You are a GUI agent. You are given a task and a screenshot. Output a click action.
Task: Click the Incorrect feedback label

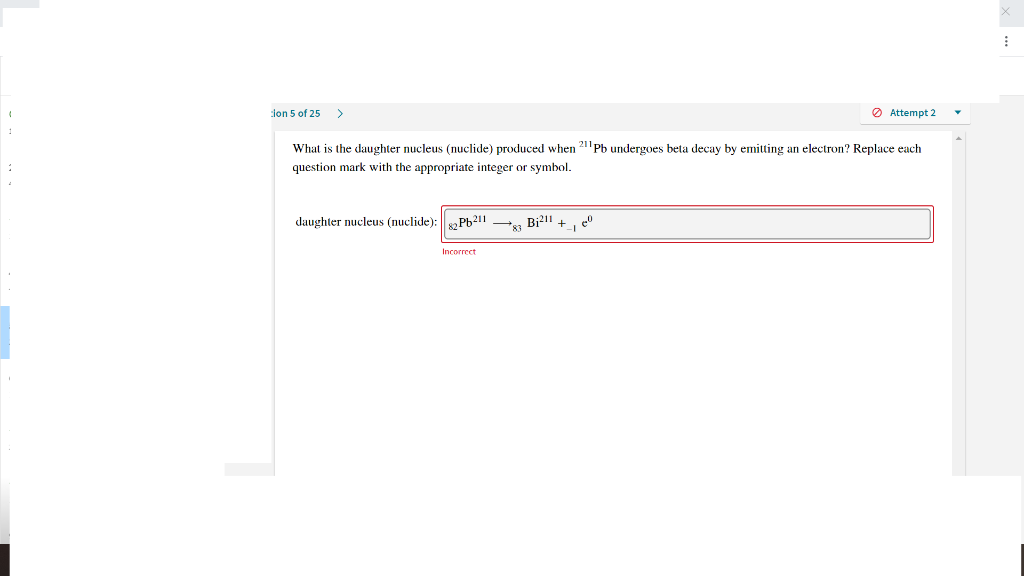point(459,252)
